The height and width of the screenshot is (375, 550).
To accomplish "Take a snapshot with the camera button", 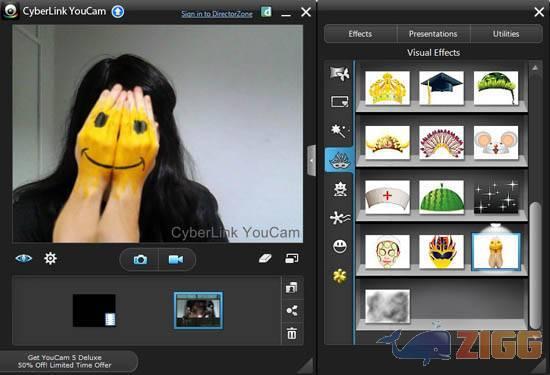I will pyautogui.click(x=140, y=260).
